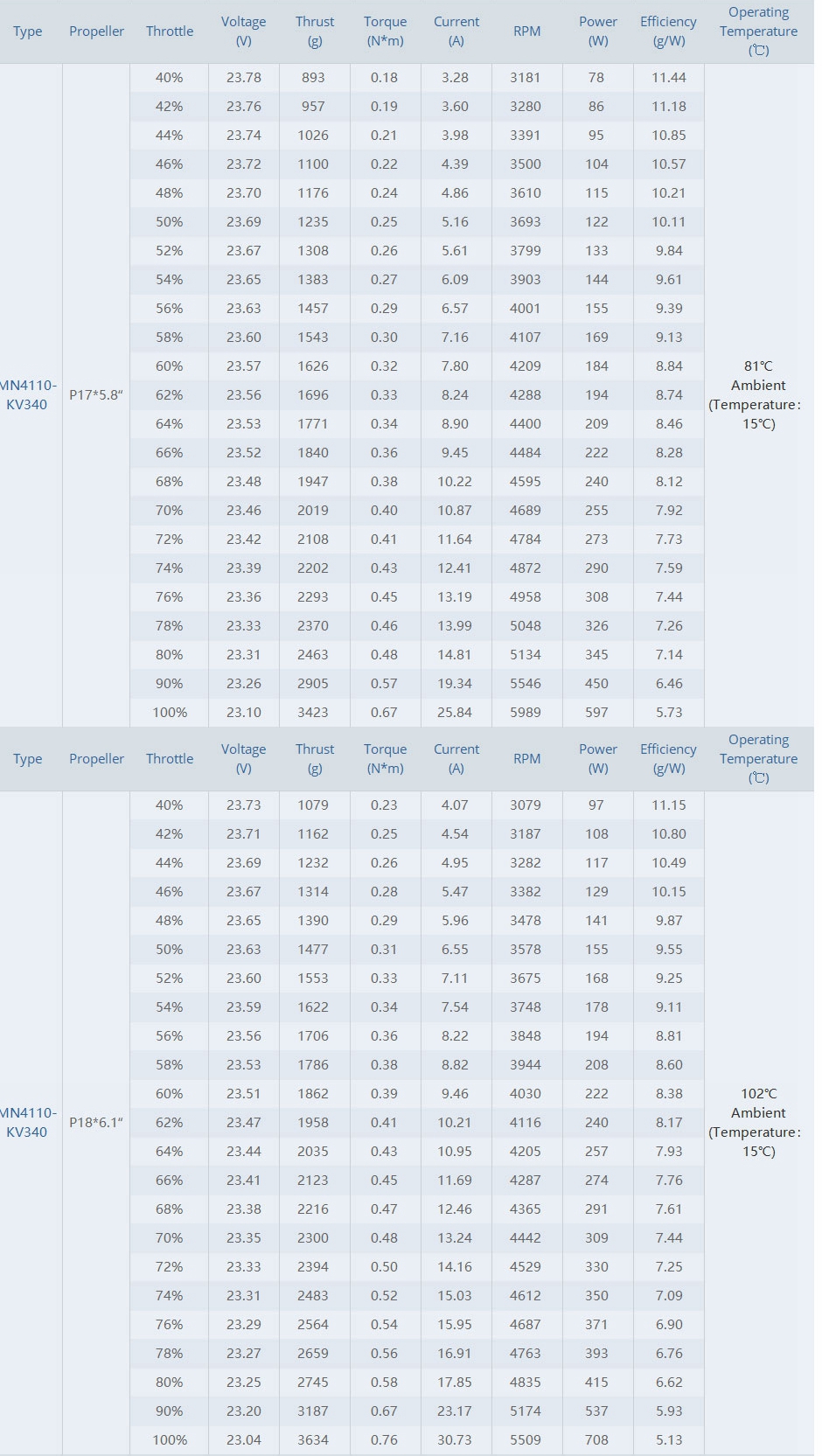822x1456 pixels.
Task: Click the current value 23.17
Action: (455, 1411)
